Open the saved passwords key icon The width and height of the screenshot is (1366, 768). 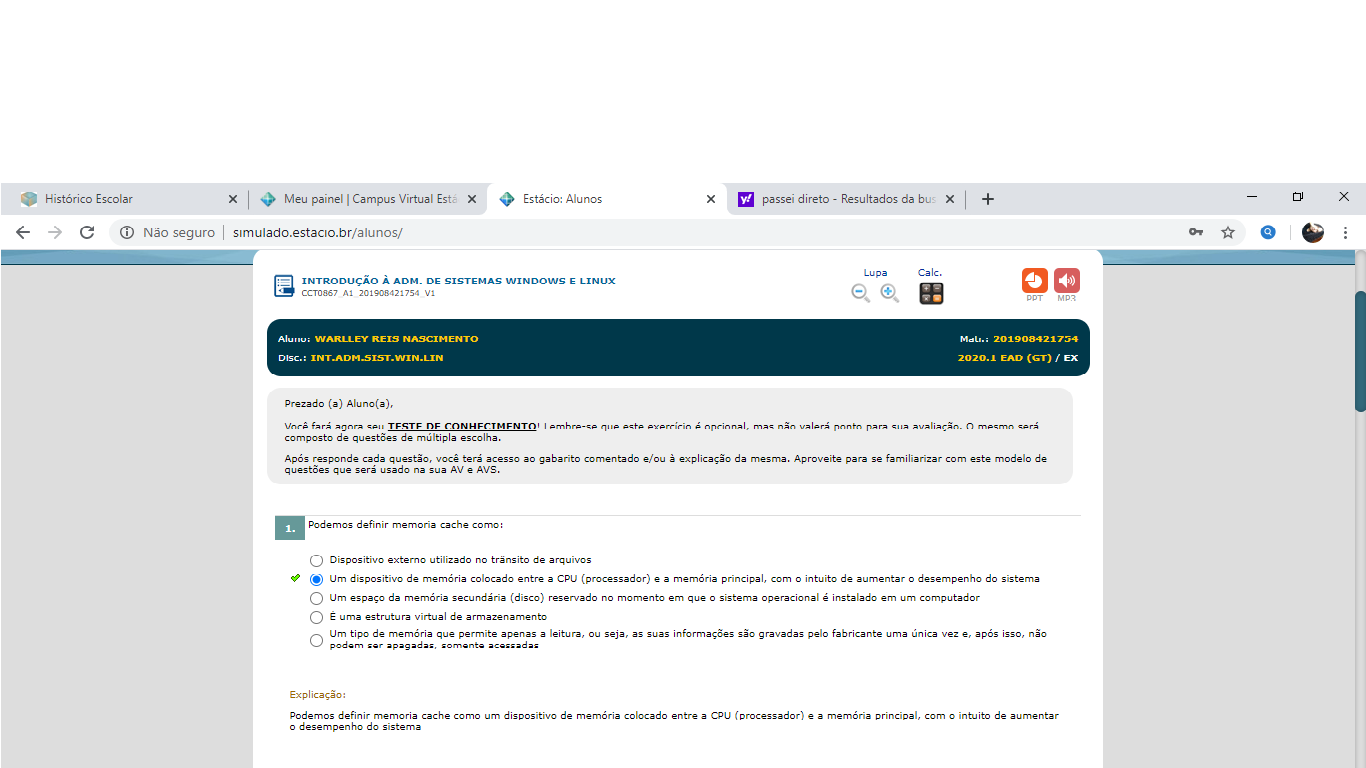1195,232
